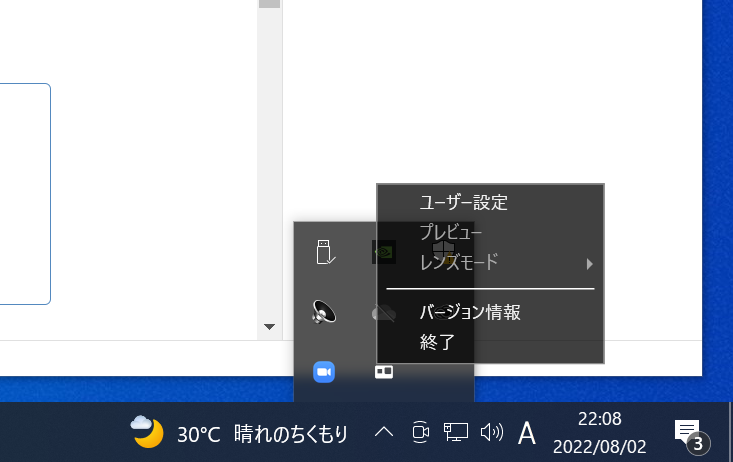Image resolution: width=733 pixels, height=462 pixels.
Task: Open the Zoom tray icon
Action: [324, 372]
